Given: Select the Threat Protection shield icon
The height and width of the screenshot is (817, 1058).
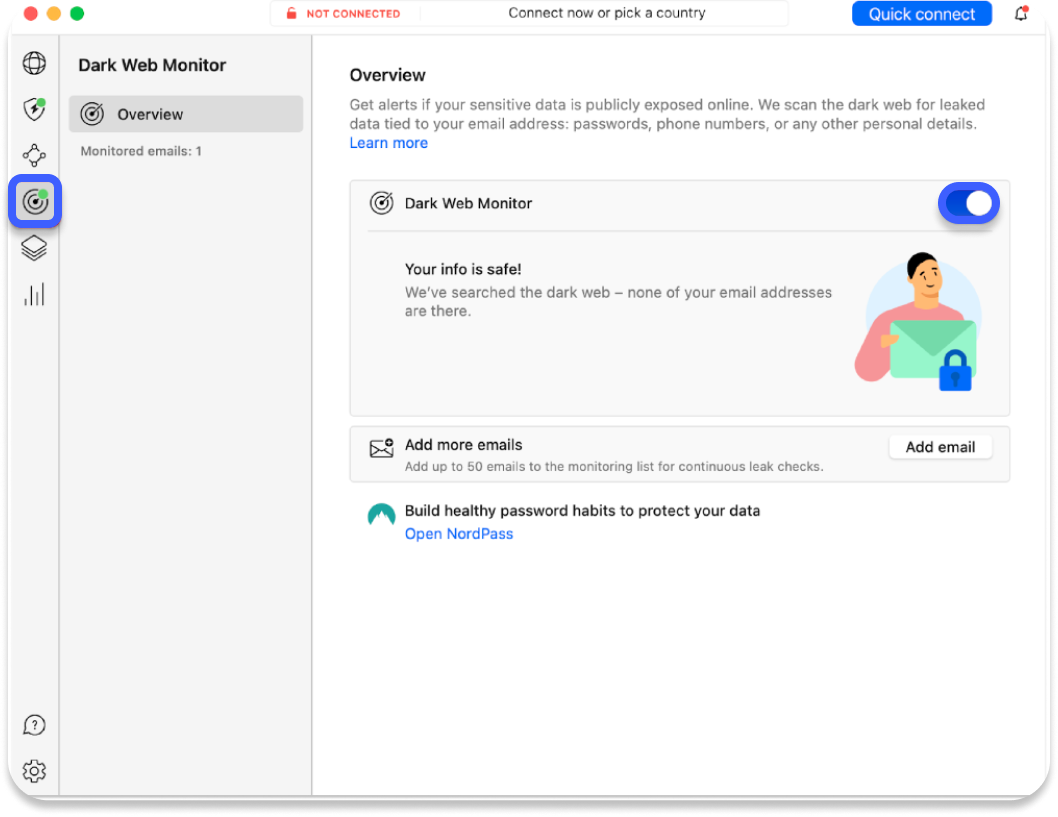Looking at the screenshot, I should click(34, 110).
